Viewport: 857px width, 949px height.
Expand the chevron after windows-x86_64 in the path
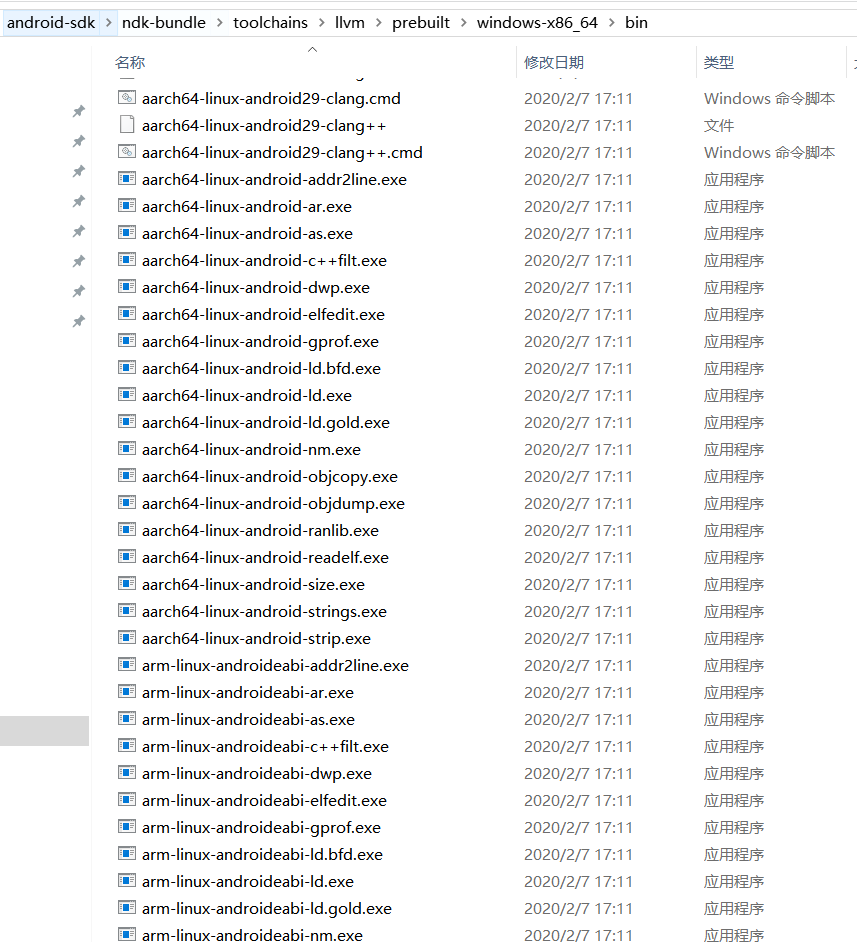point(612,23)
